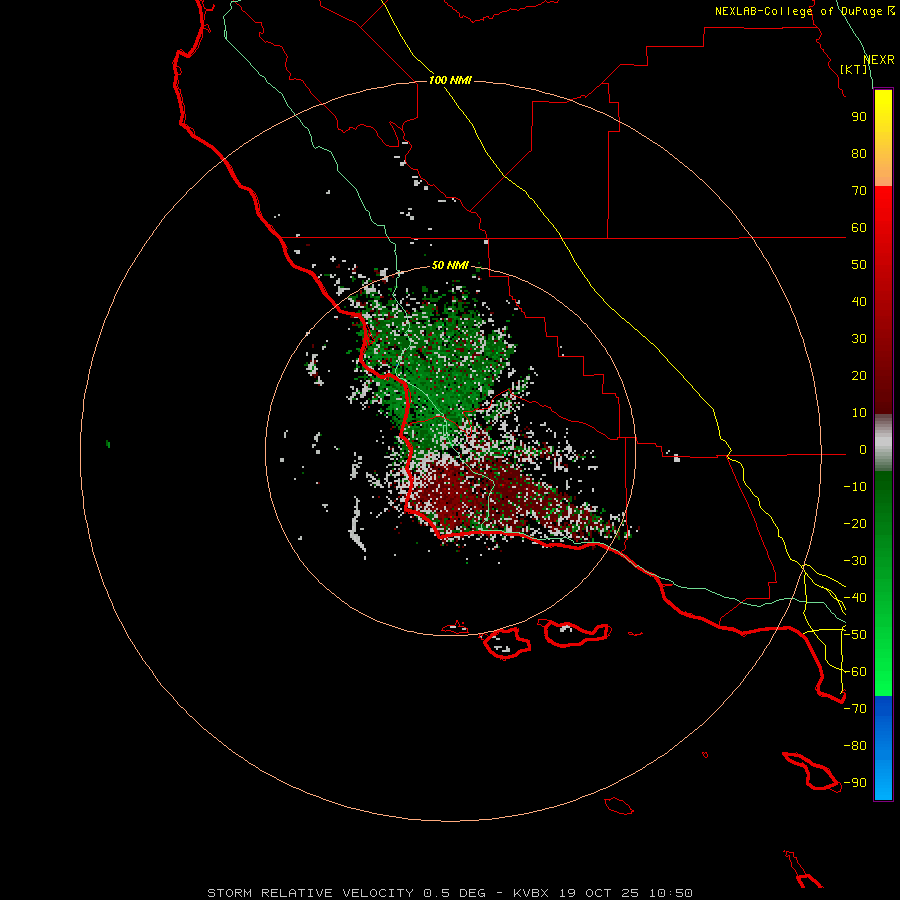Screen dimensions: 900x900
Task: Select the dark green legend segment near -10
Action: [x=883, y=488]
